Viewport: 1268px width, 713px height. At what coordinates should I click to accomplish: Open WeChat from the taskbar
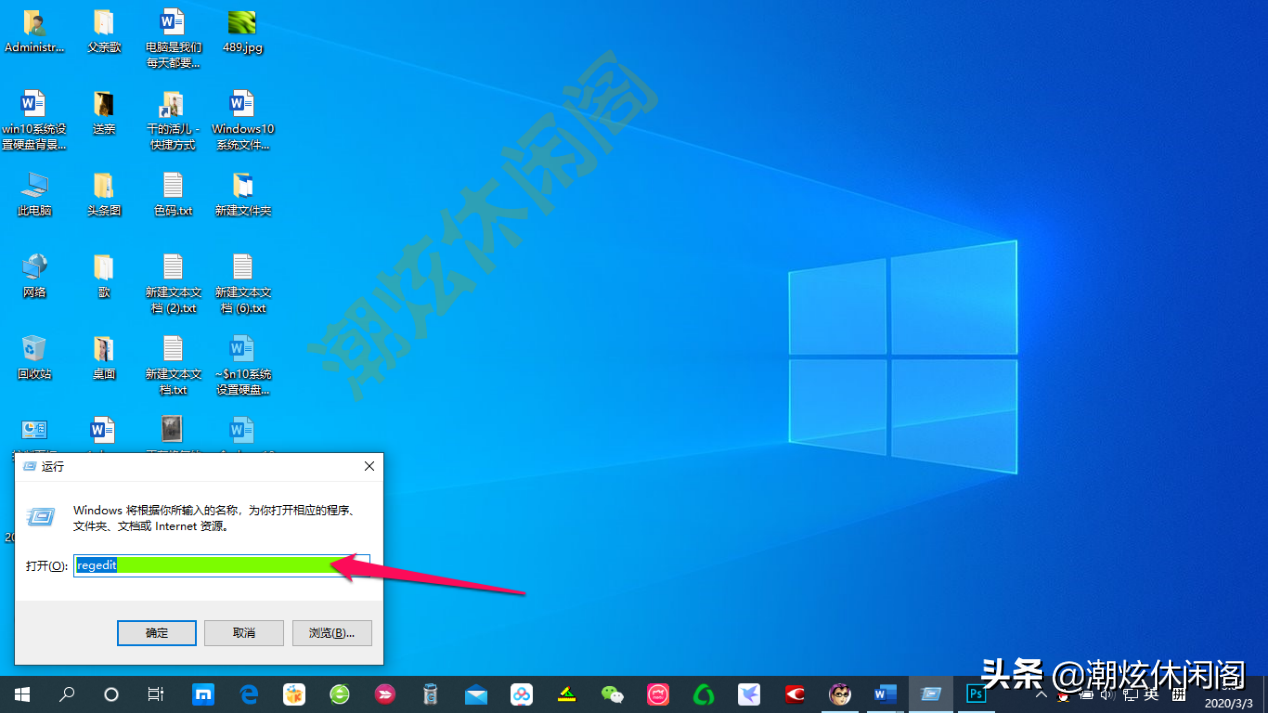(x=610, y=694)
